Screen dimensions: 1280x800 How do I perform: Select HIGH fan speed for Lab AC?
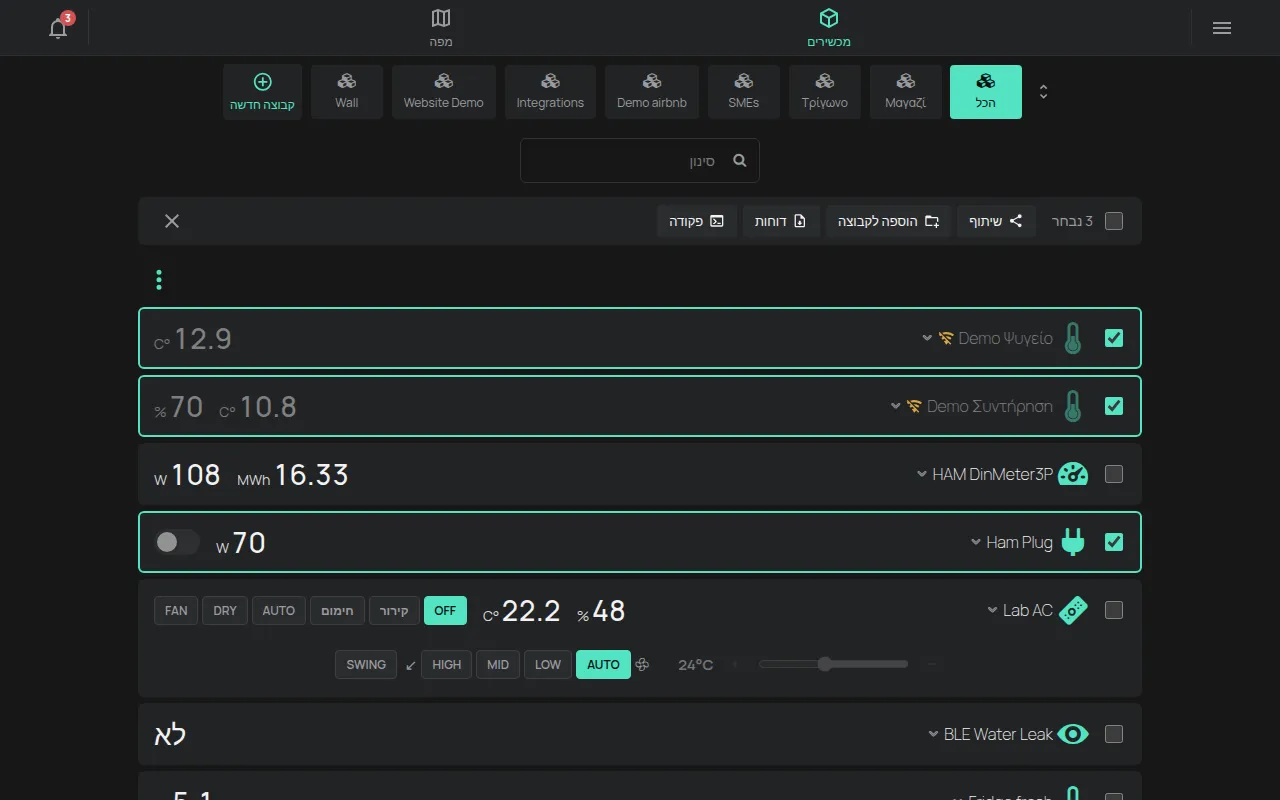tap(447, 665)
